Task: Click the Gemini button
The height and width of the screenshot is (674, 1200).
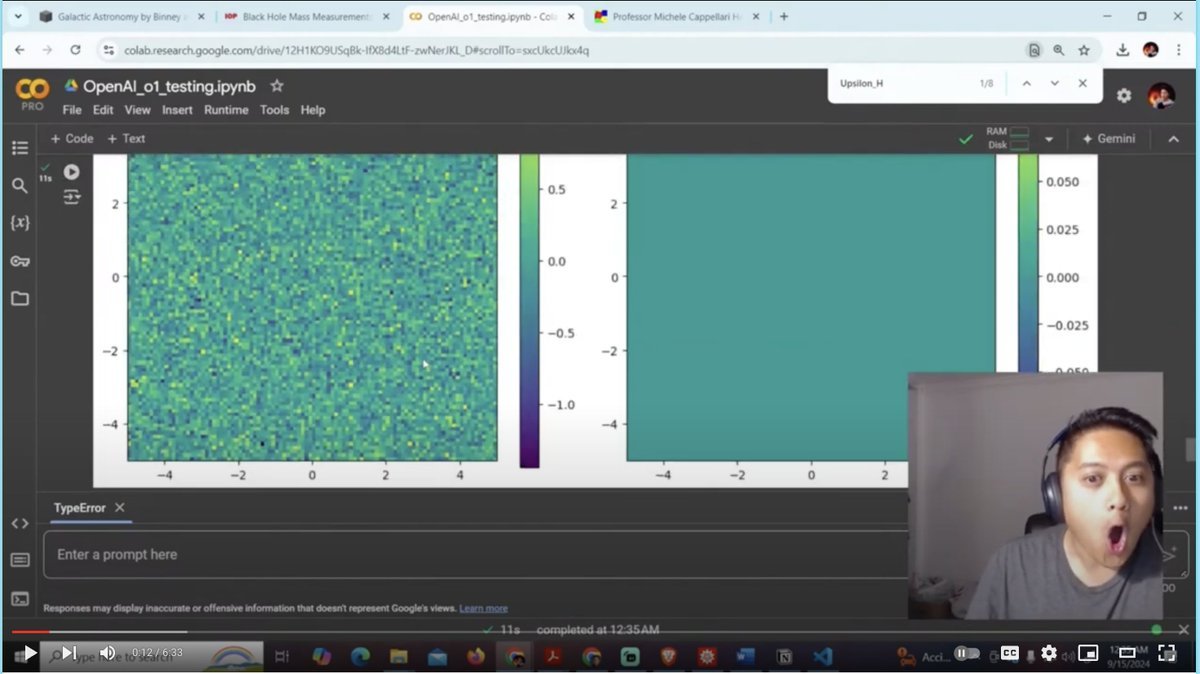Action: tap(1108, 139)
